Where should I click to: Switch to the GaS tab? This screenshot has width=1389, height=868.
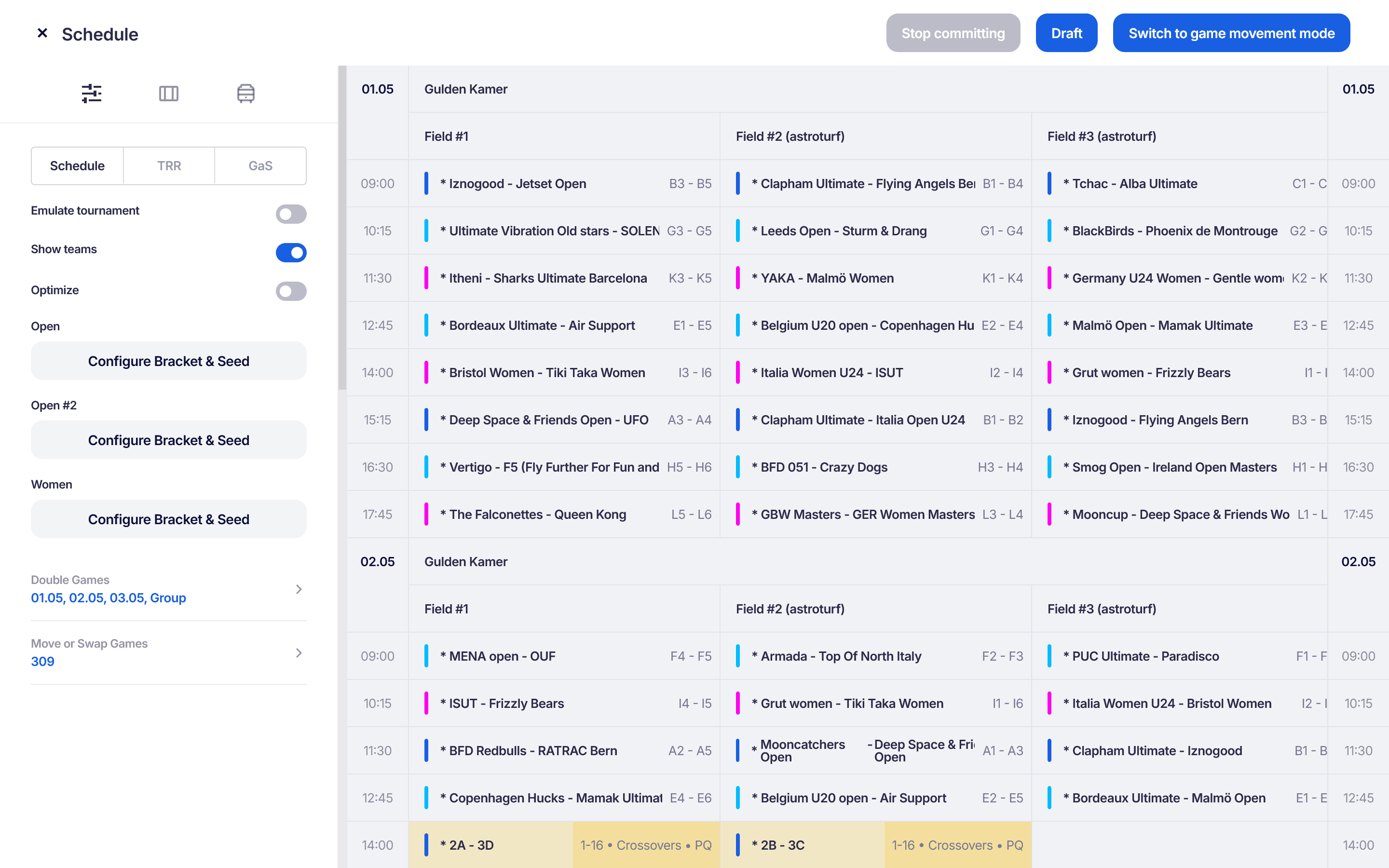260,166
